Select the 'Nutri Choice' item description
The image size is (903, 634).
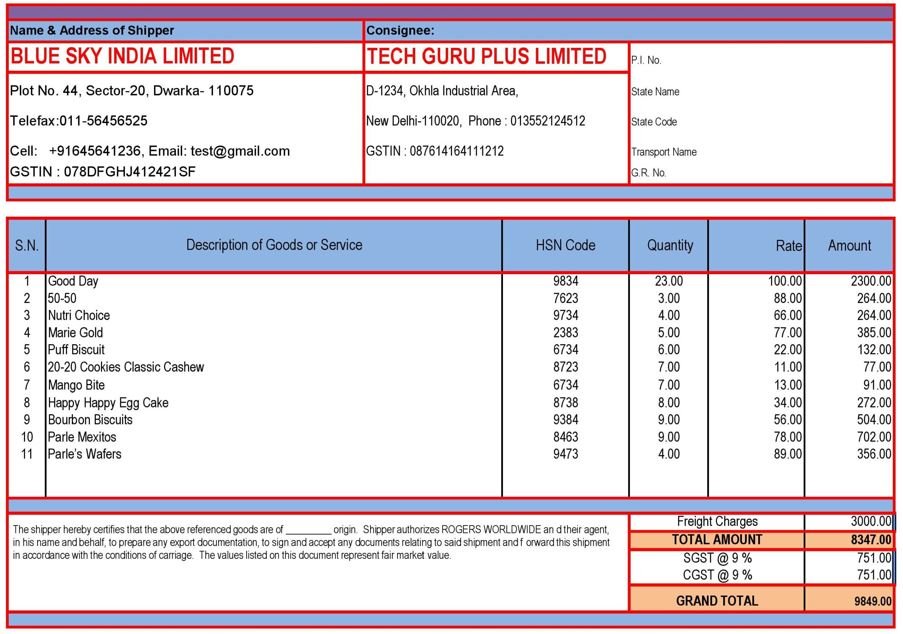[79, 316]
